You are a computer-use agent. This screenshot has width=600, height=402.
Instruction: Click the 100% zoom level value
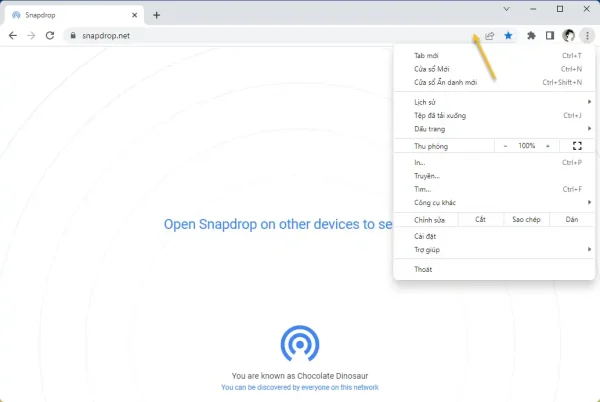tap(527, 146)
